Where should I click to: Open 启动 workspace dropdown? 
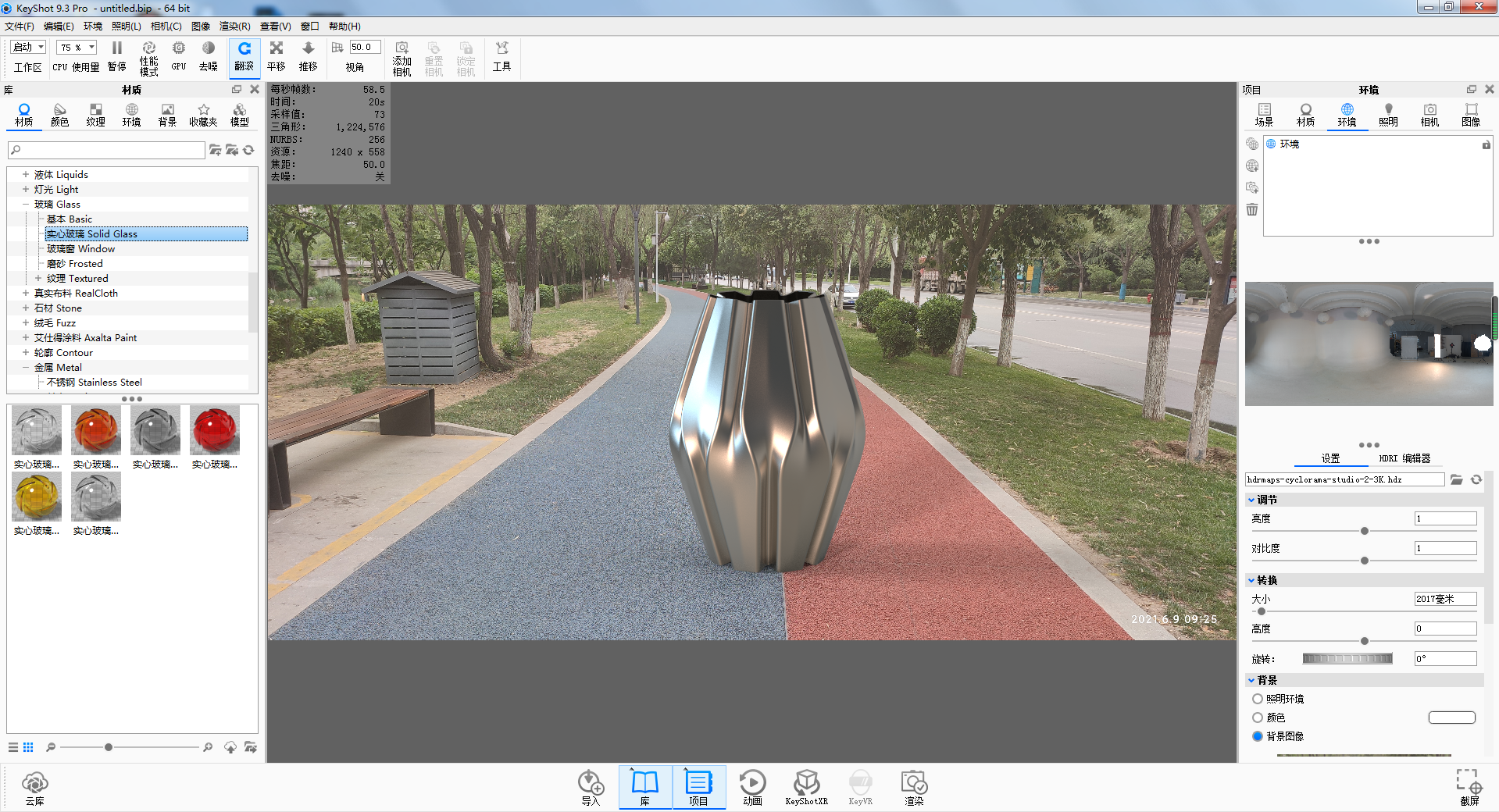(x=28, y=47)
